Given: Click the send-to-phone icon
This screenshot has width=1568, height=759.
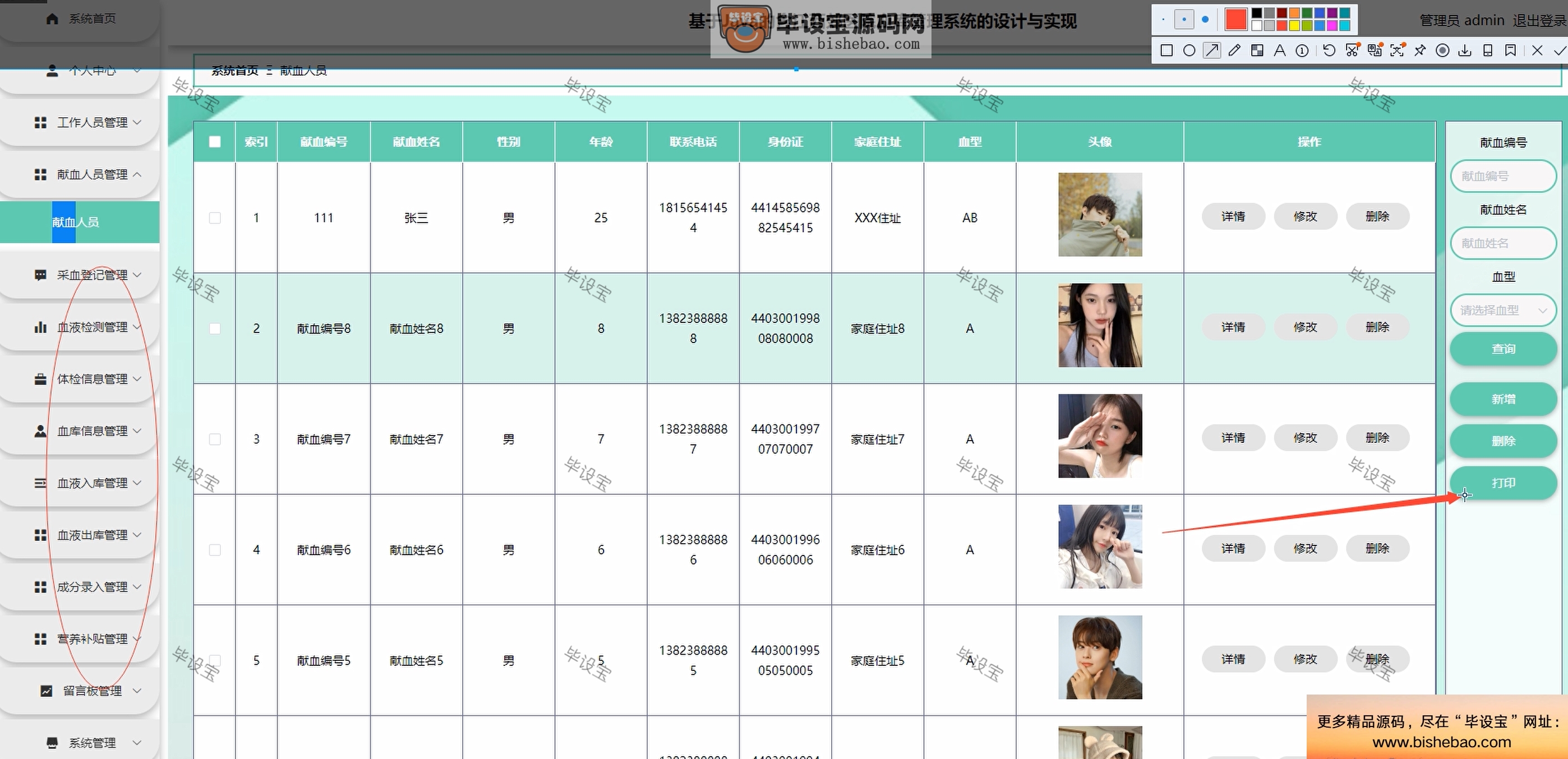Looking at the screenshot, I should pyautogui.click(x=1488, y=50).
